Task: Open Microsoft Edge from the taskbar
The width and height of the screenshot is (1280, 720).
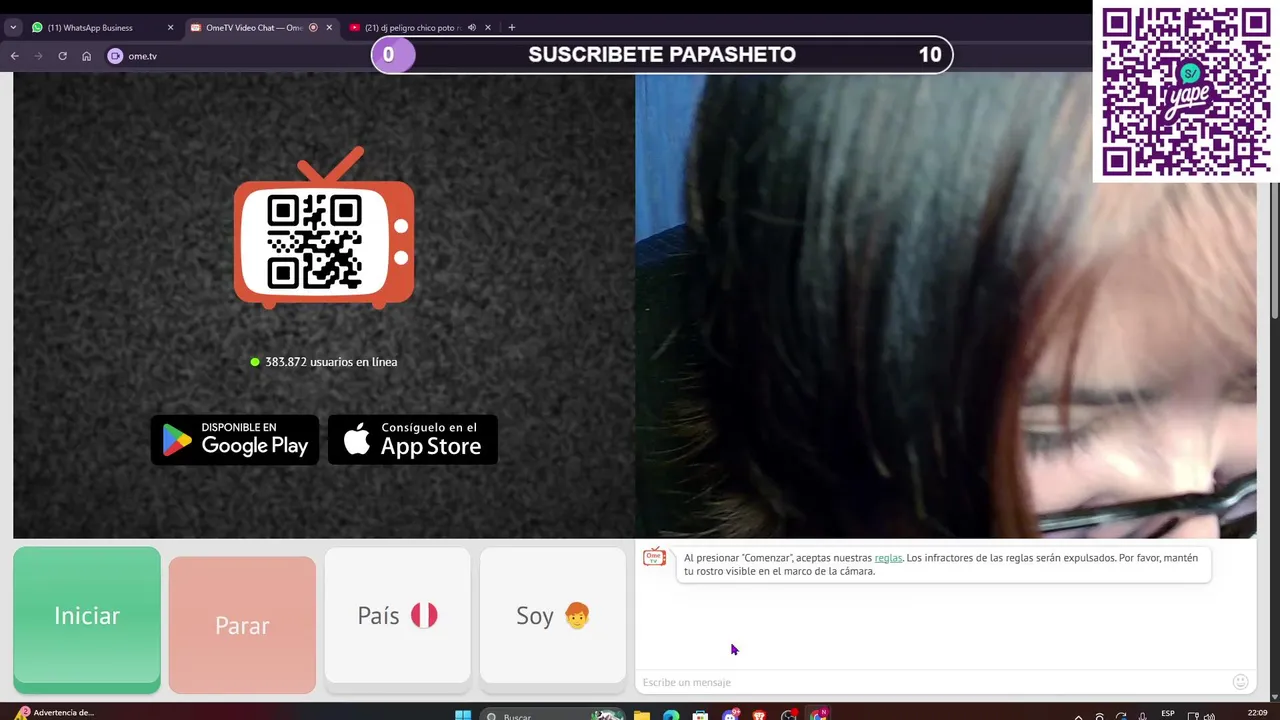Action: pos(671,715)
